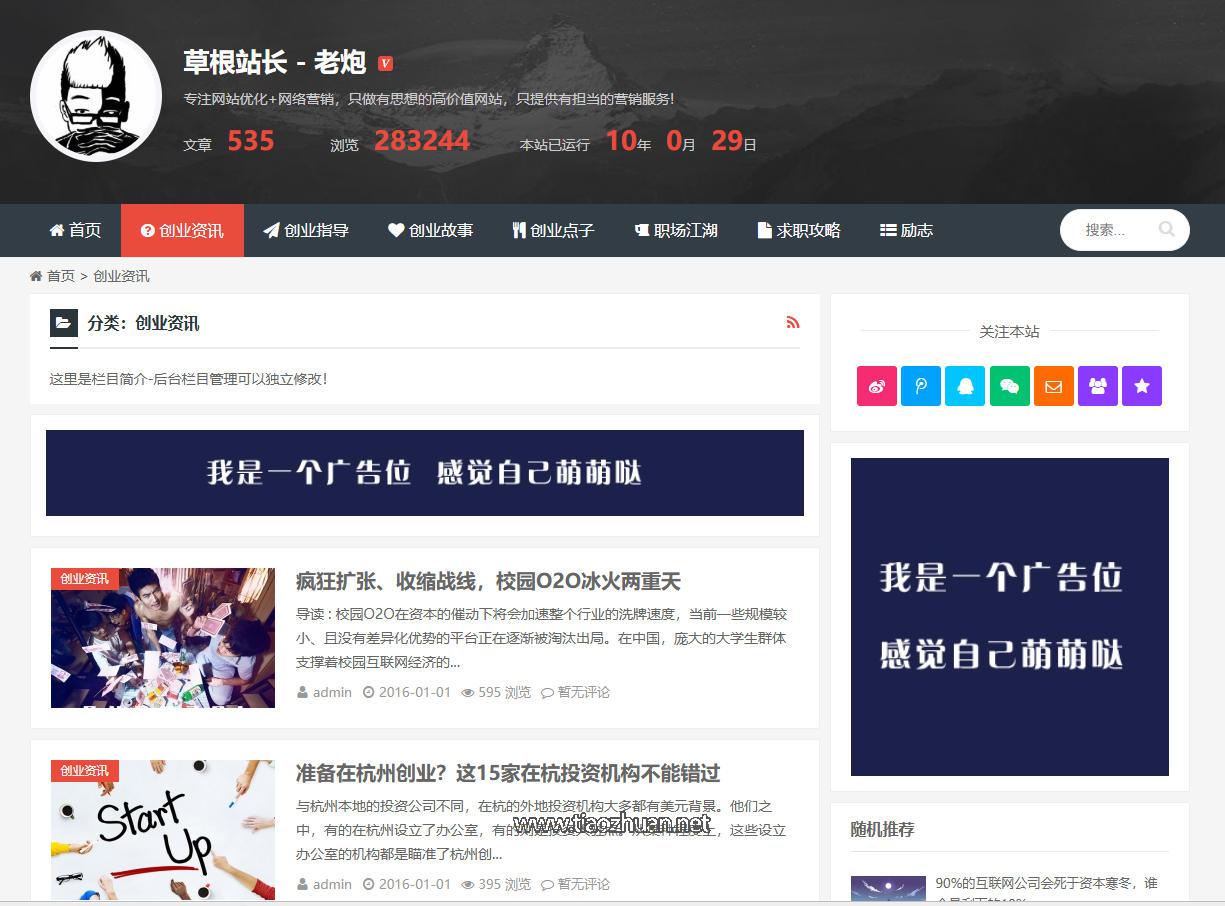Click 暂无评论 on the O2O article

(576, 692)
